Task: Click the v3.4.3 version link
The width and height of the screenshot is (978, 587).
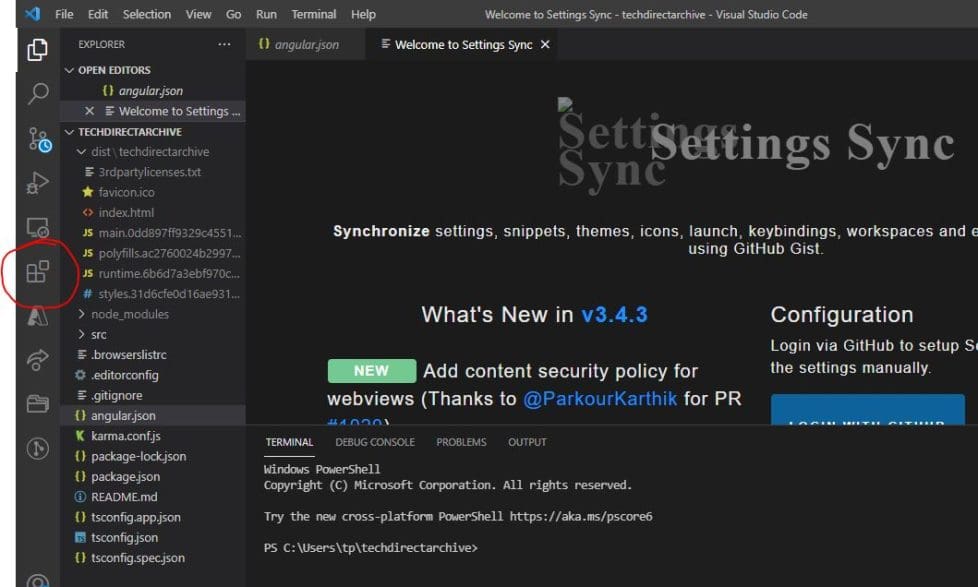Action: pos(614,314)
